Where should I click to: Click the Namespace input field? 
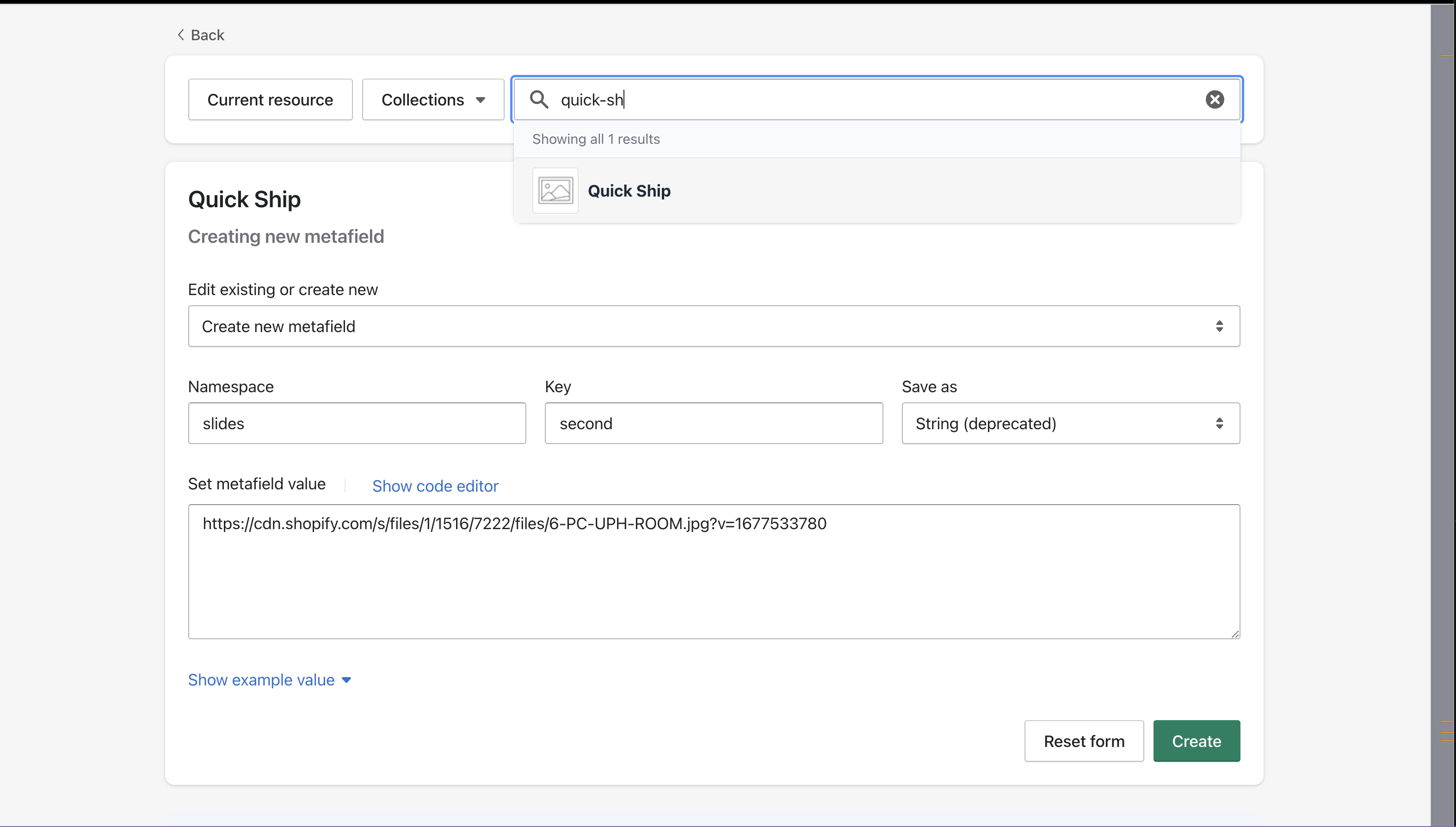tap(357, 423)
